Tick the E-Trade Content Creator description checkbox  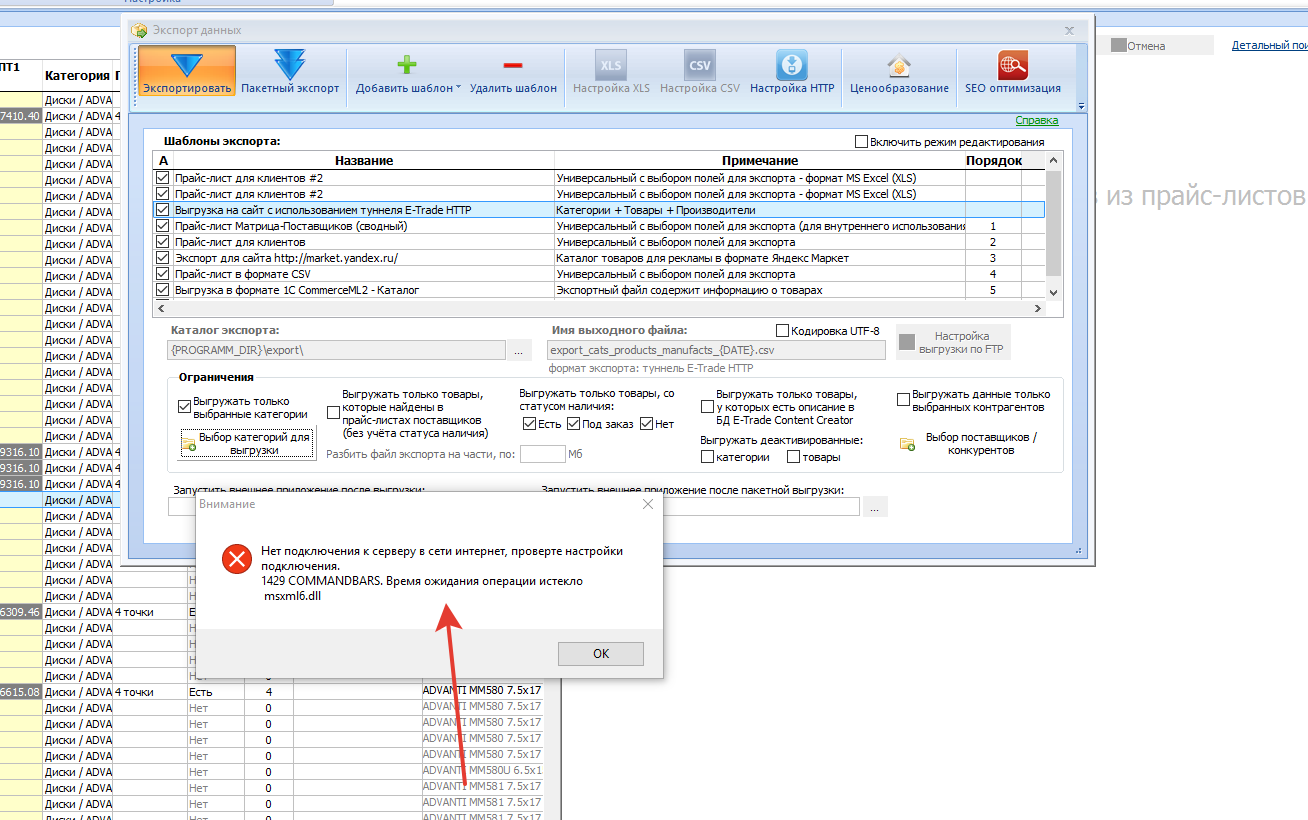pos(707,407)
